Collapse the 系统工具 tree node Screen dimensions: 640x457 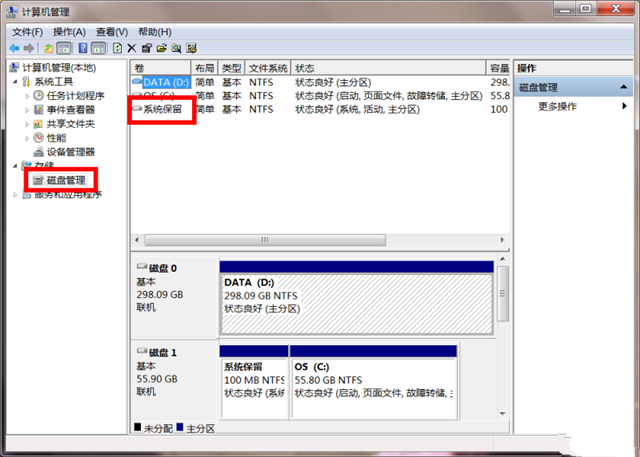[x=13, y=82]
